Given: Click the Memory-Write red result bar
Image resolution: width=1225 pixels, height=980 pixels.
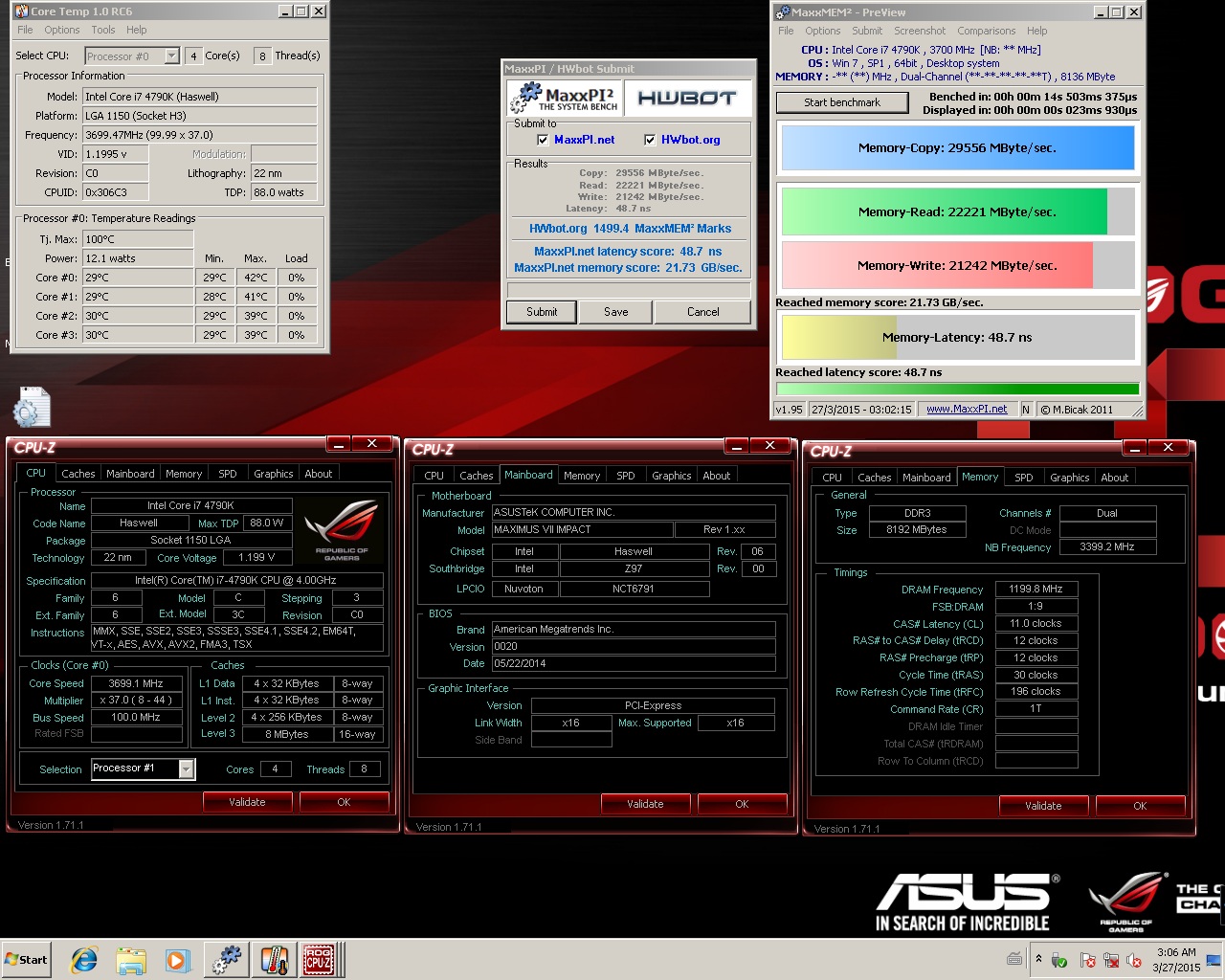Looking at the screenshot, I should coord(958,265).
